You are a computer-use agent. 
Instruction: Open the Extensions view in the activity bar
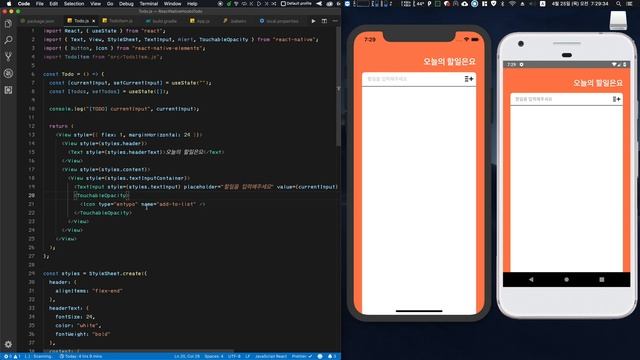[8, 90]
